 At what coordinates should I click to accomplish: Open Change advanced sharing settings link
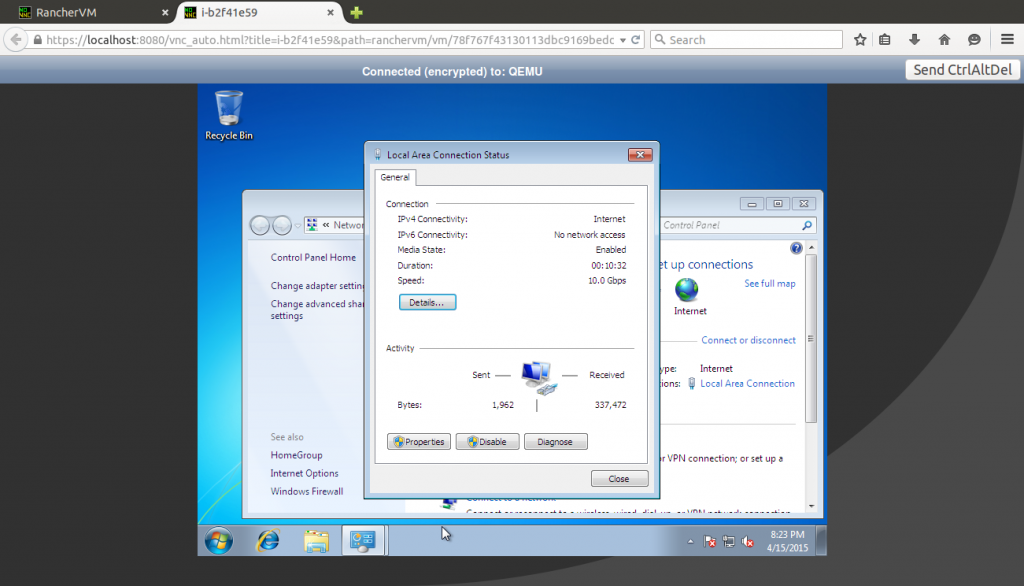(317, 310)
